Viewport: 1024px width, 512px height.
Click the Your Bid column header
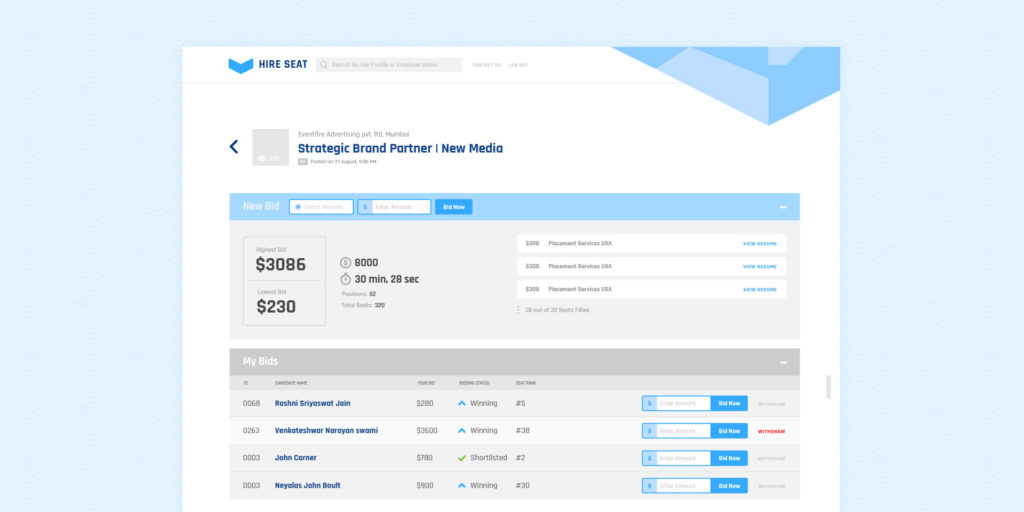[x=426, y=383]
